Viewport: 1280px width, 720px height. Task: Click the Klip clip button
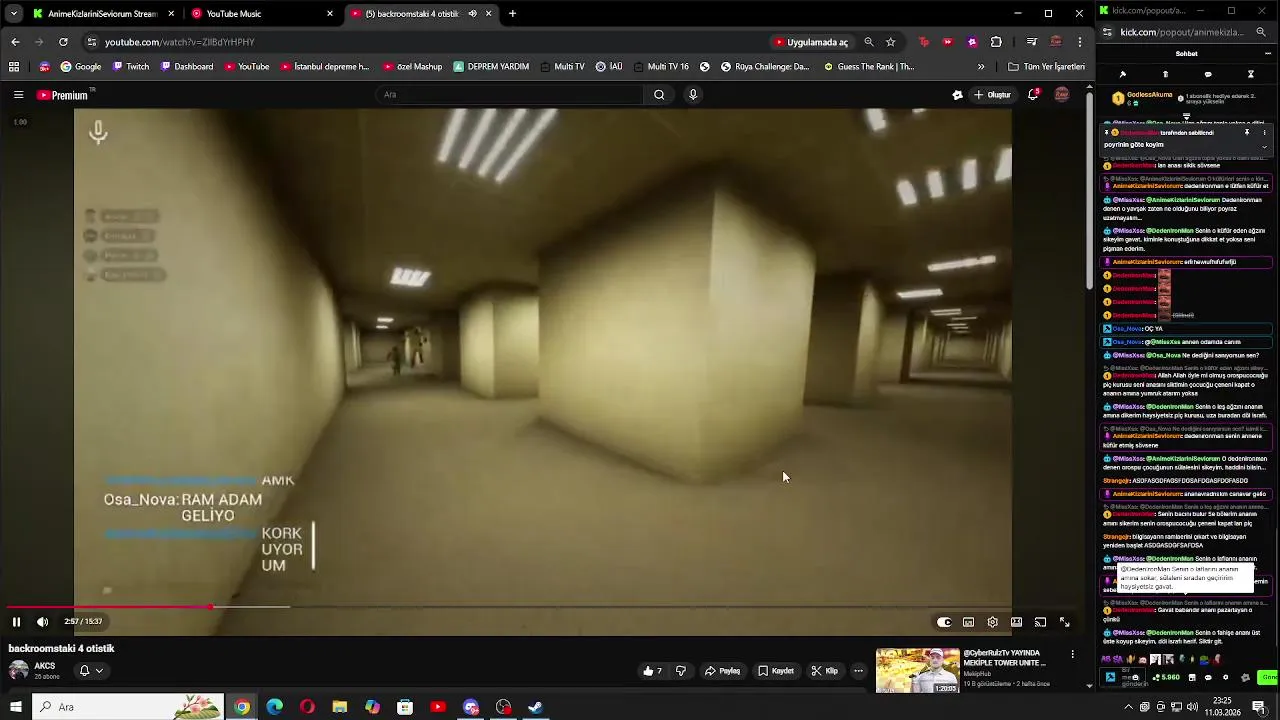[x=824, y=671]
